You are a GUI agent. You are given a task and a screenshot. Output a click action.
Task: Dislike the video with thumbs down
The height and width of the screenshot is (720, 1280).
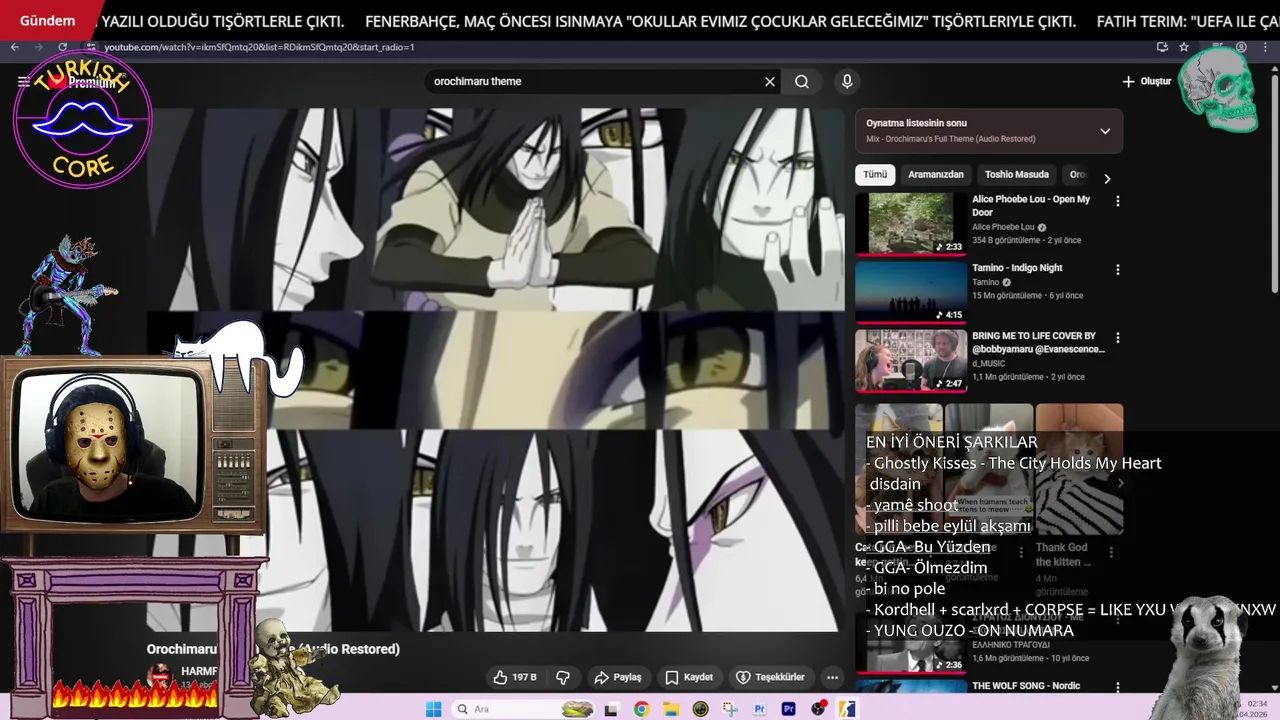click(x=563, y=677)
